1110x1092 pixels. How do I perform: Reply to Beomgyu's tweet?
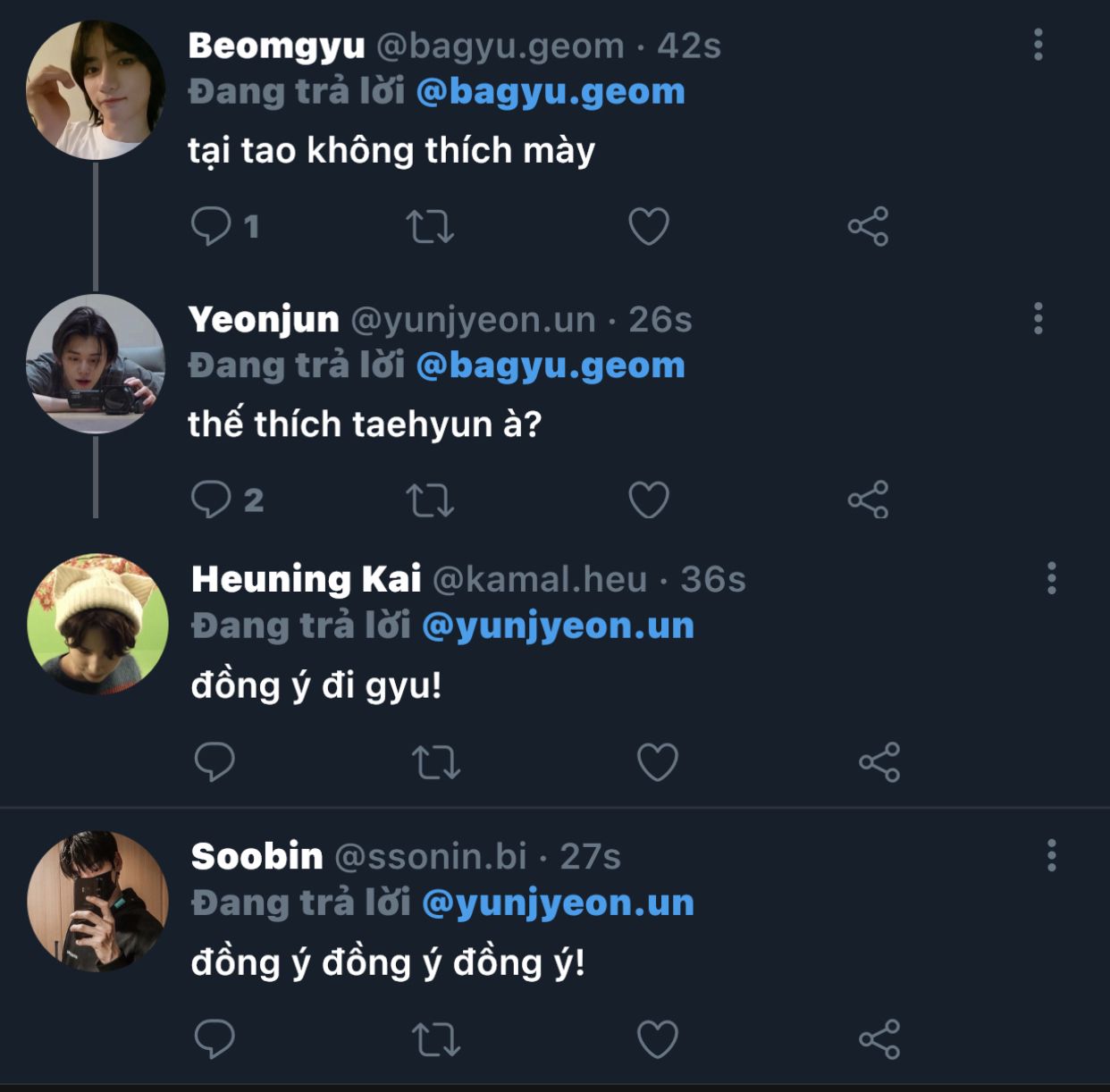click(x=212, y=226)
